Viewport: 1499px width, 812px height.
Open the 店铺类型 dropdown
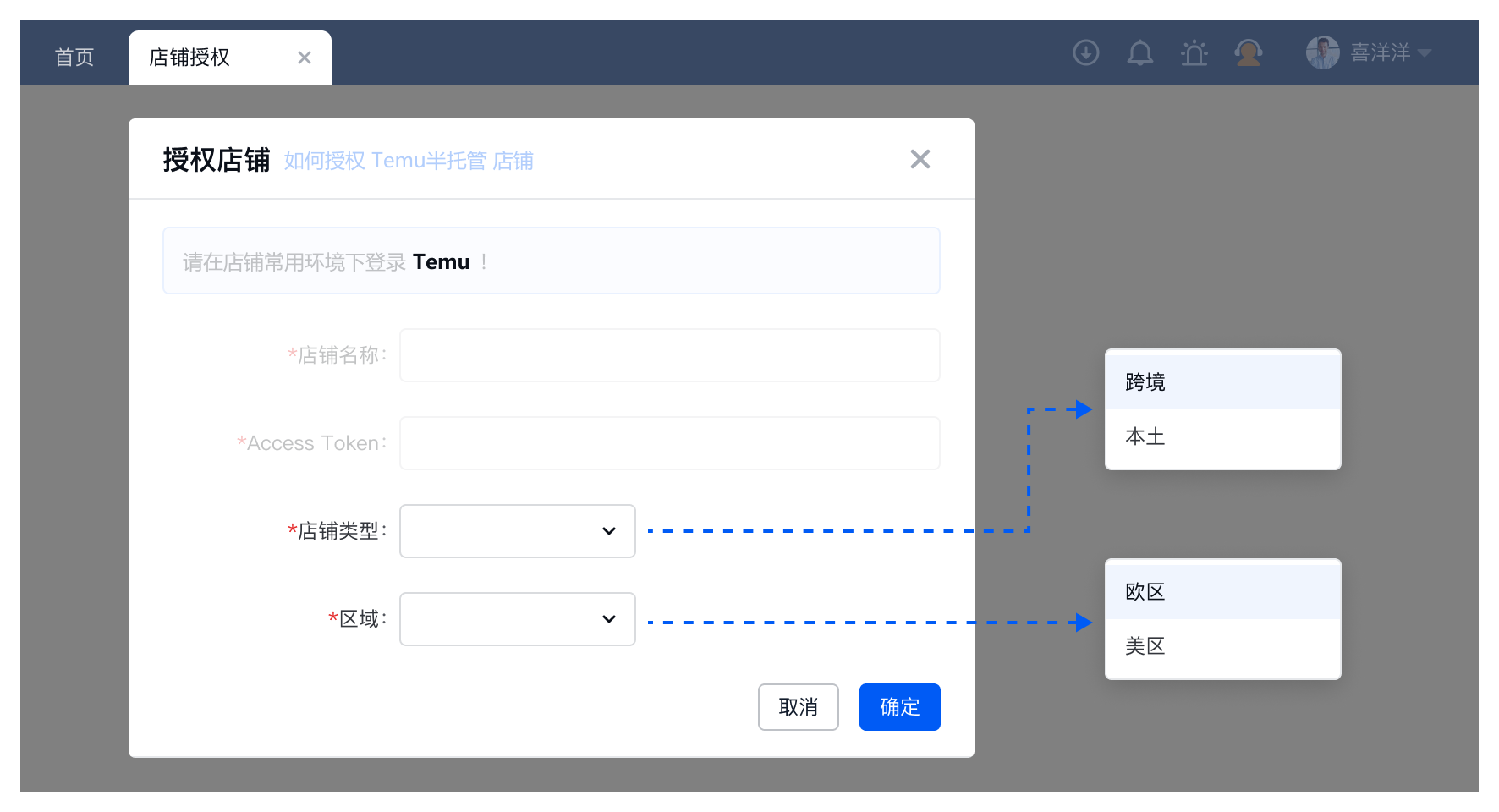[518, 531]
